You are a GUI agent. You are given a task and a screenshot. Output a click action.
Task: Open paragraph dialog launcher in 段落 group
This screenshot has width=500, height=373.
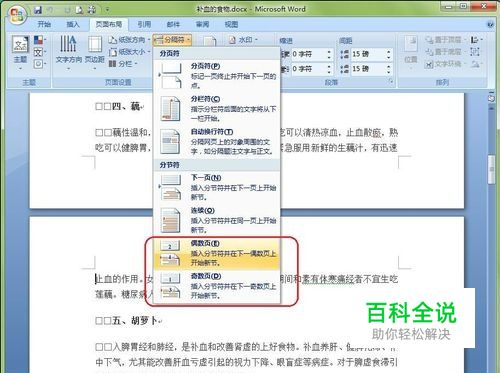(391, 81)
